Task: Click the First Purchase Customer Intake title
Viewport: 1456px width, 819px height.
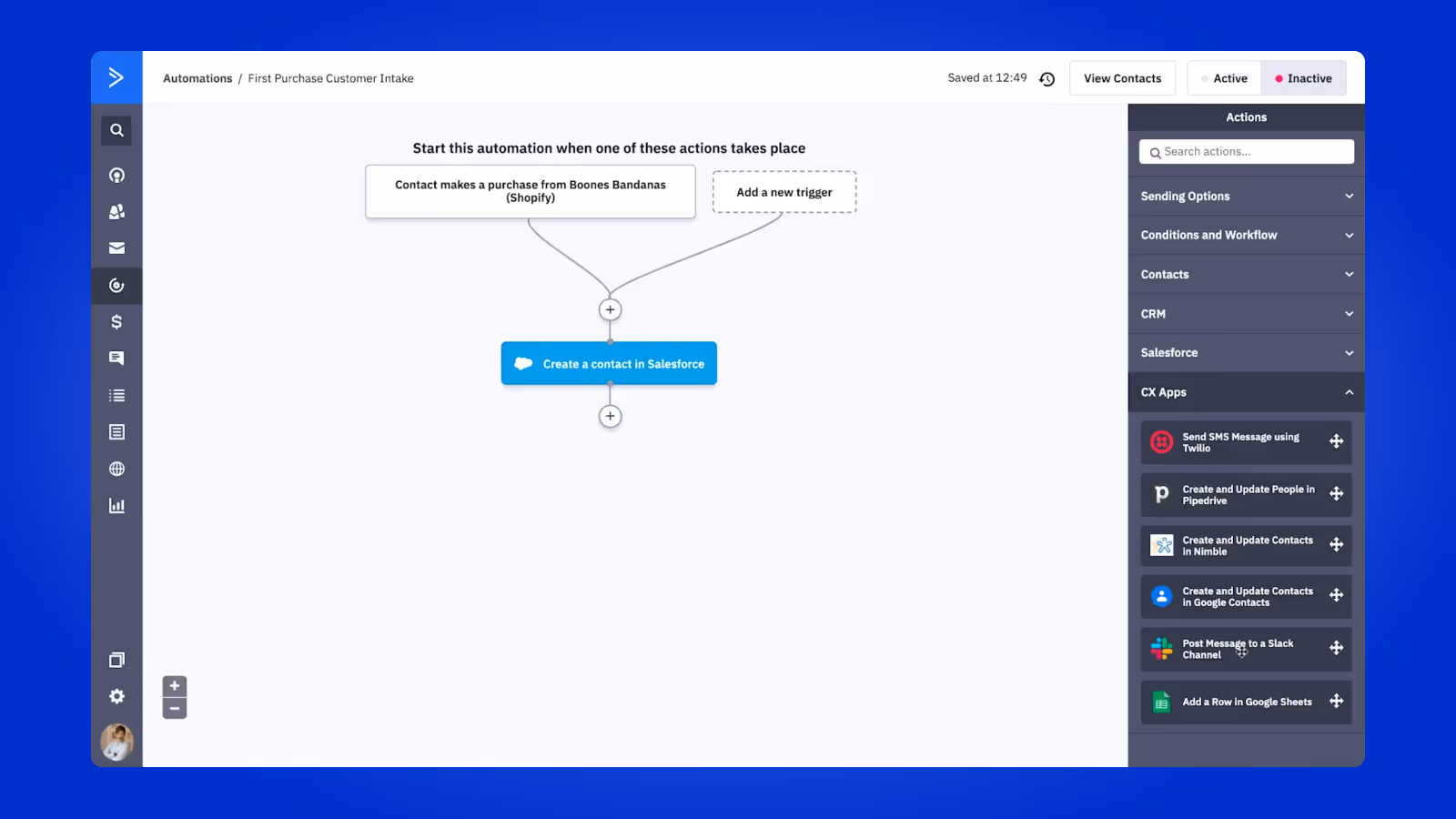Action: pyautogui.click(x=330, y=78)
